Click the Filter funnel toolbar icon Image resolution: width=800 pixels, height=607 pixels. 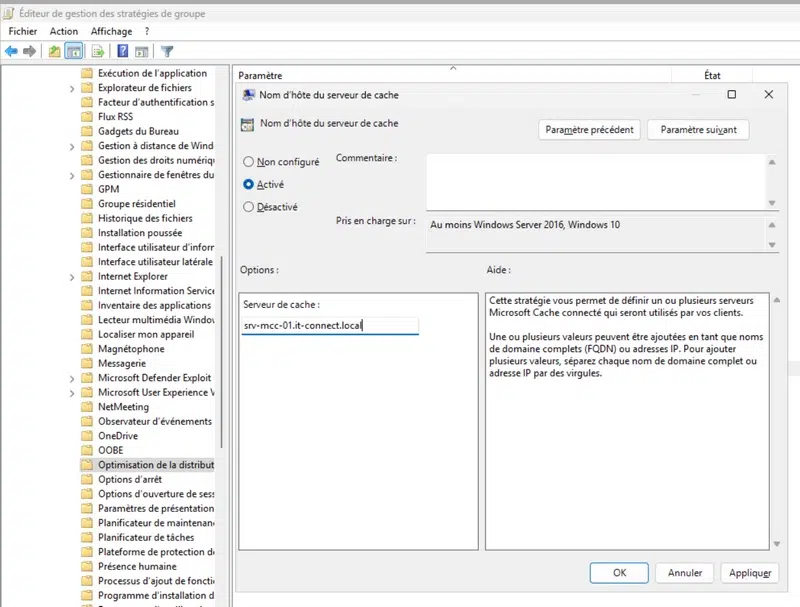coord(167,51)
